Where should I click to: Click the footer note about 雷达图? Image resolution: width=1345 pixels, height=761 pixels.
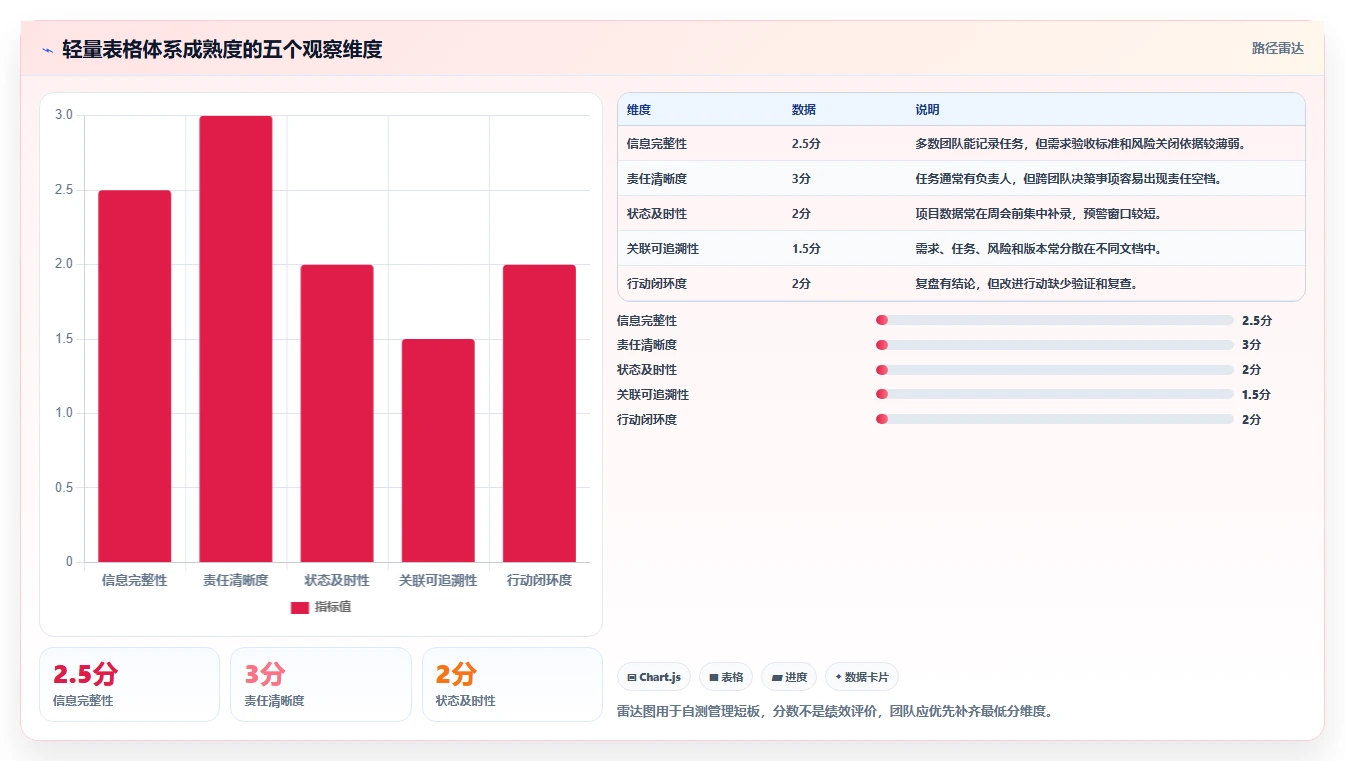click(x=835, y=712)
